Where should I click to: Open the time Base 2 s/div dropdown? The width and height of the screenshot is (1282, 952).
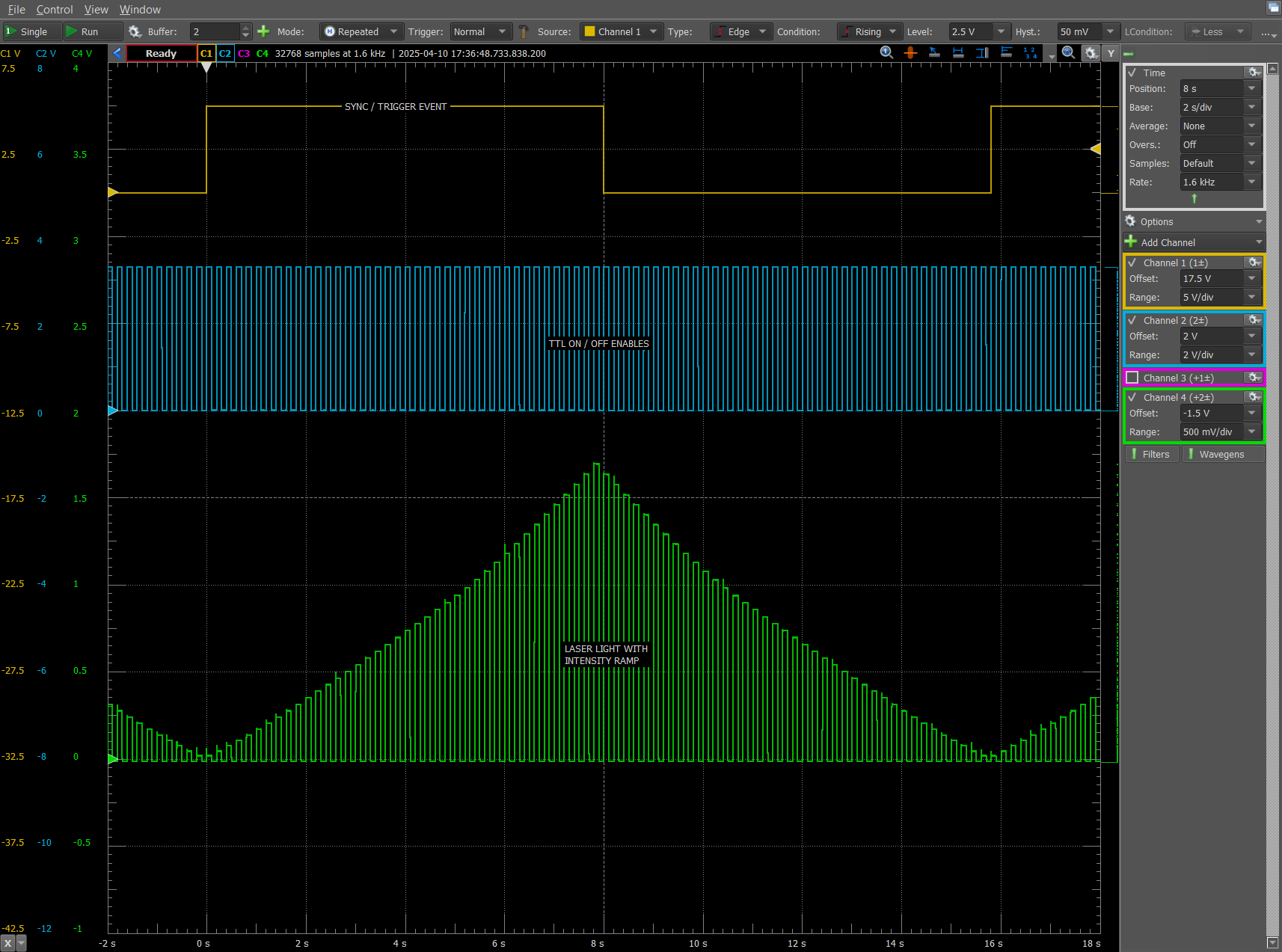pyautogui.click(x=1221, y=107)
